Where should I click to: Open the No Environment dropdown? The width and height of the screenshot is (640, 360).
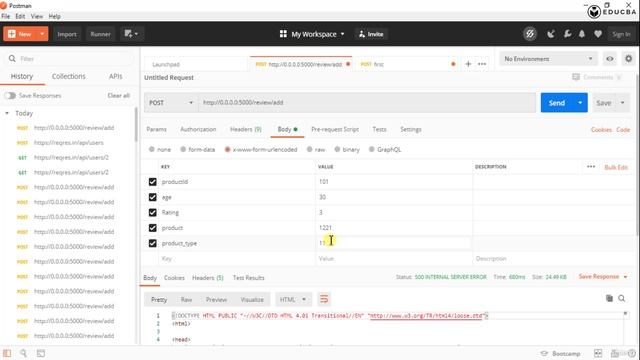(x=548, y=59)
